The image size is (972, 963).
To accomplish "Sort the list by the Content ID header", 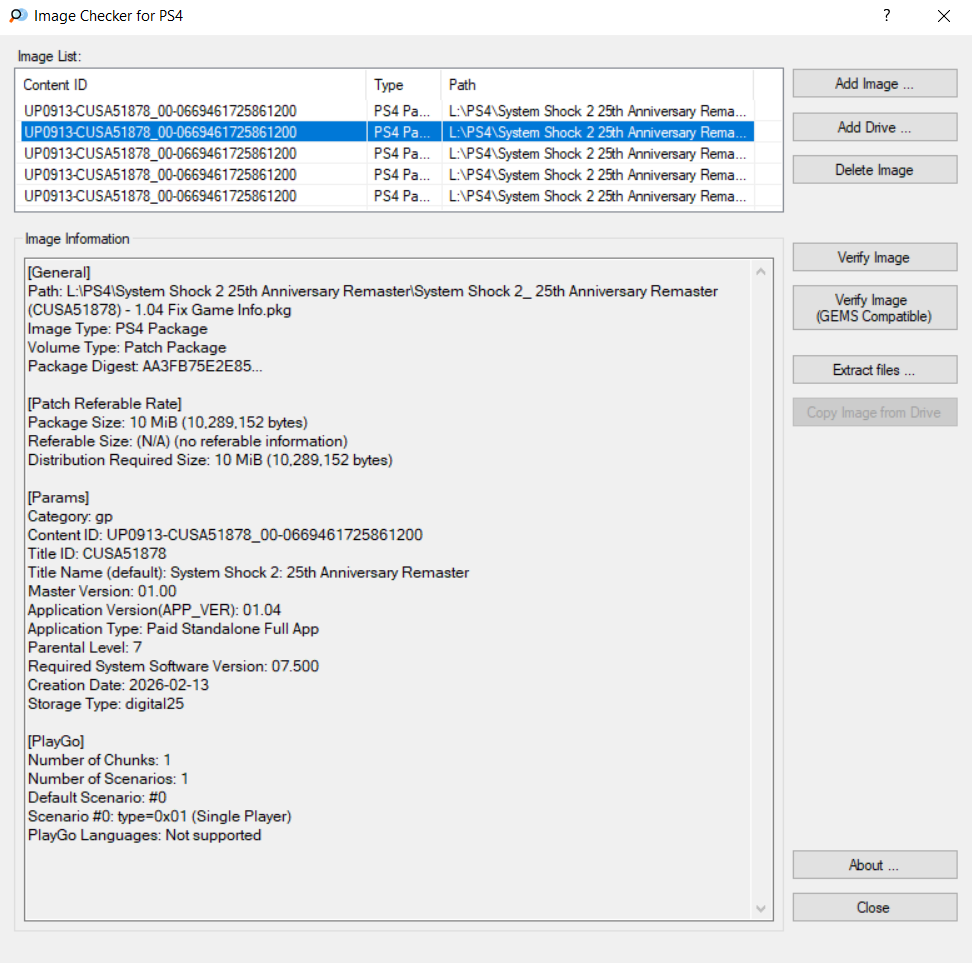I will tap(190, 85).
